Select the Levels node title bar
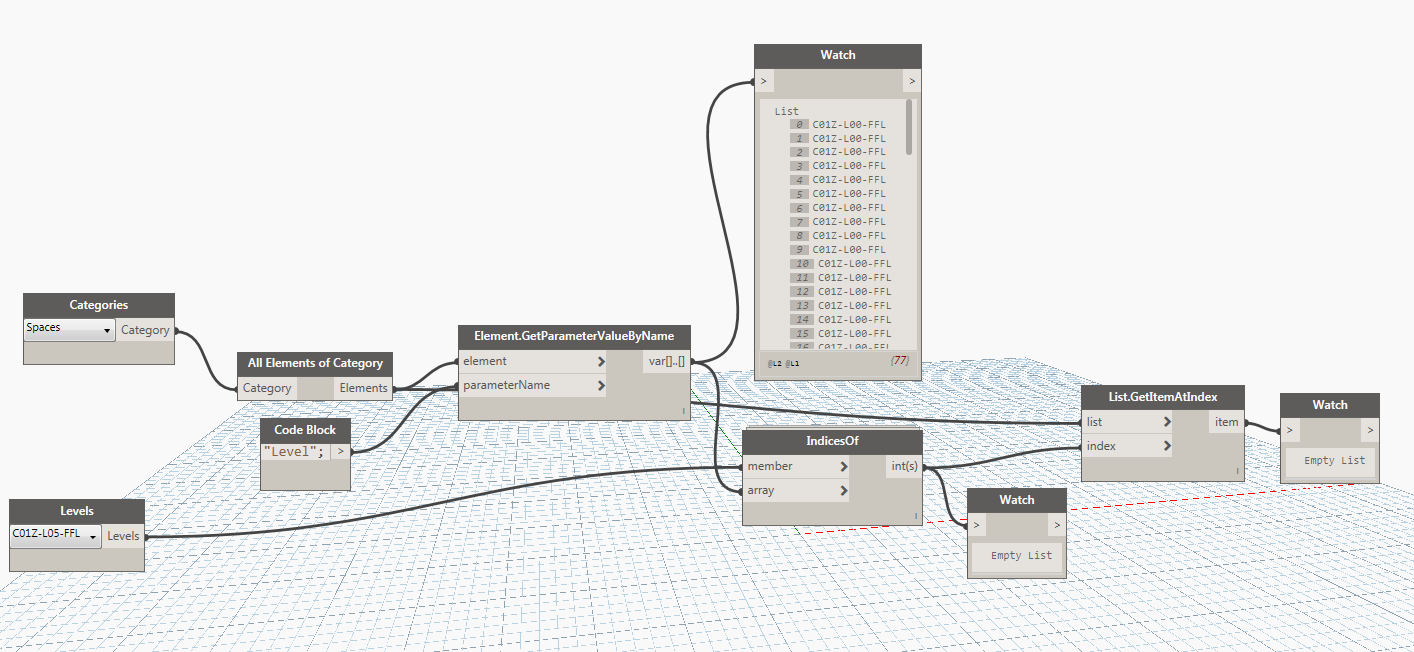The height and width of the screenshot is (652, 1414). click(x=77, y=511)
